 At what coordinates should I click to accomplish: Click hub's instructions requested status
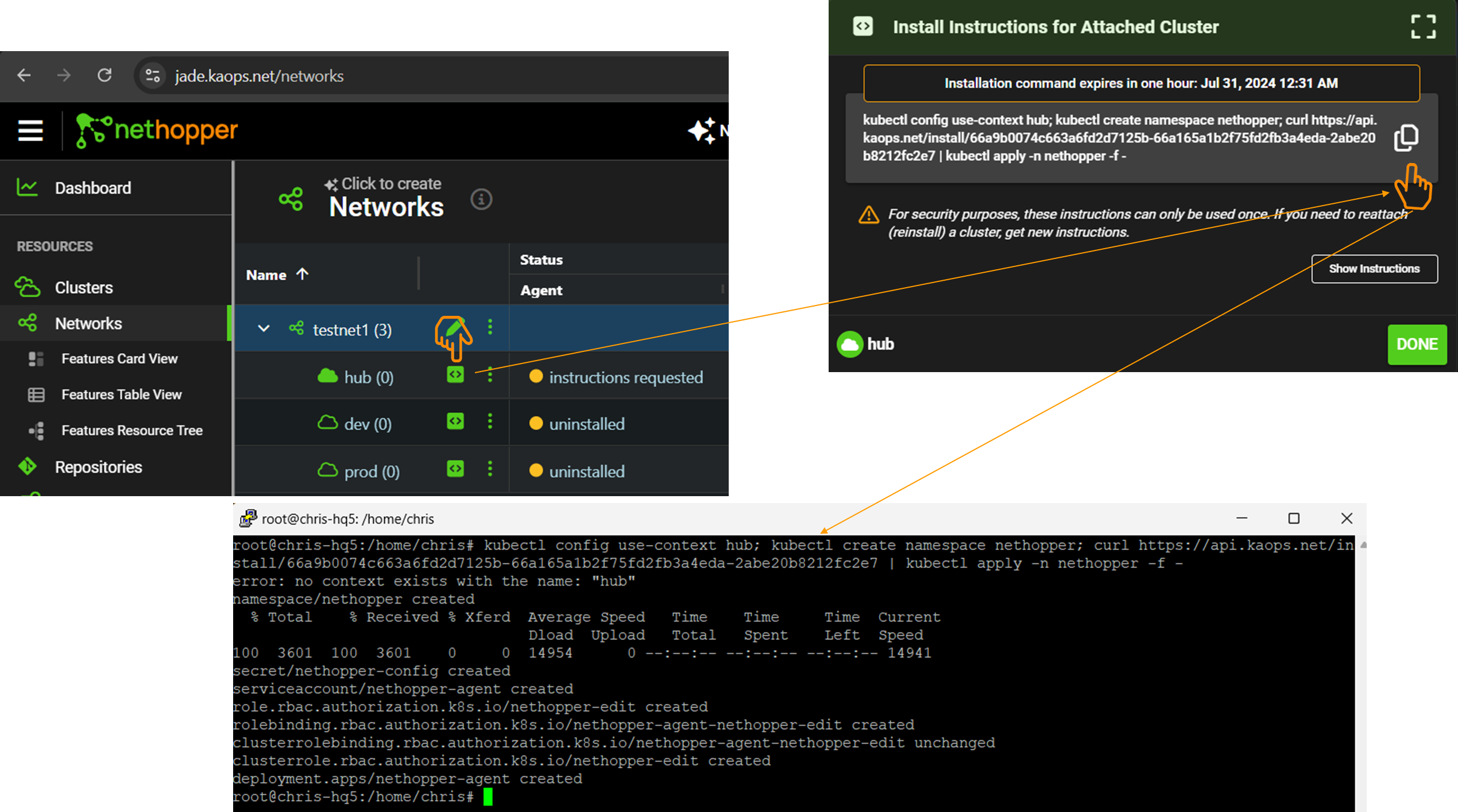[616, 377]
